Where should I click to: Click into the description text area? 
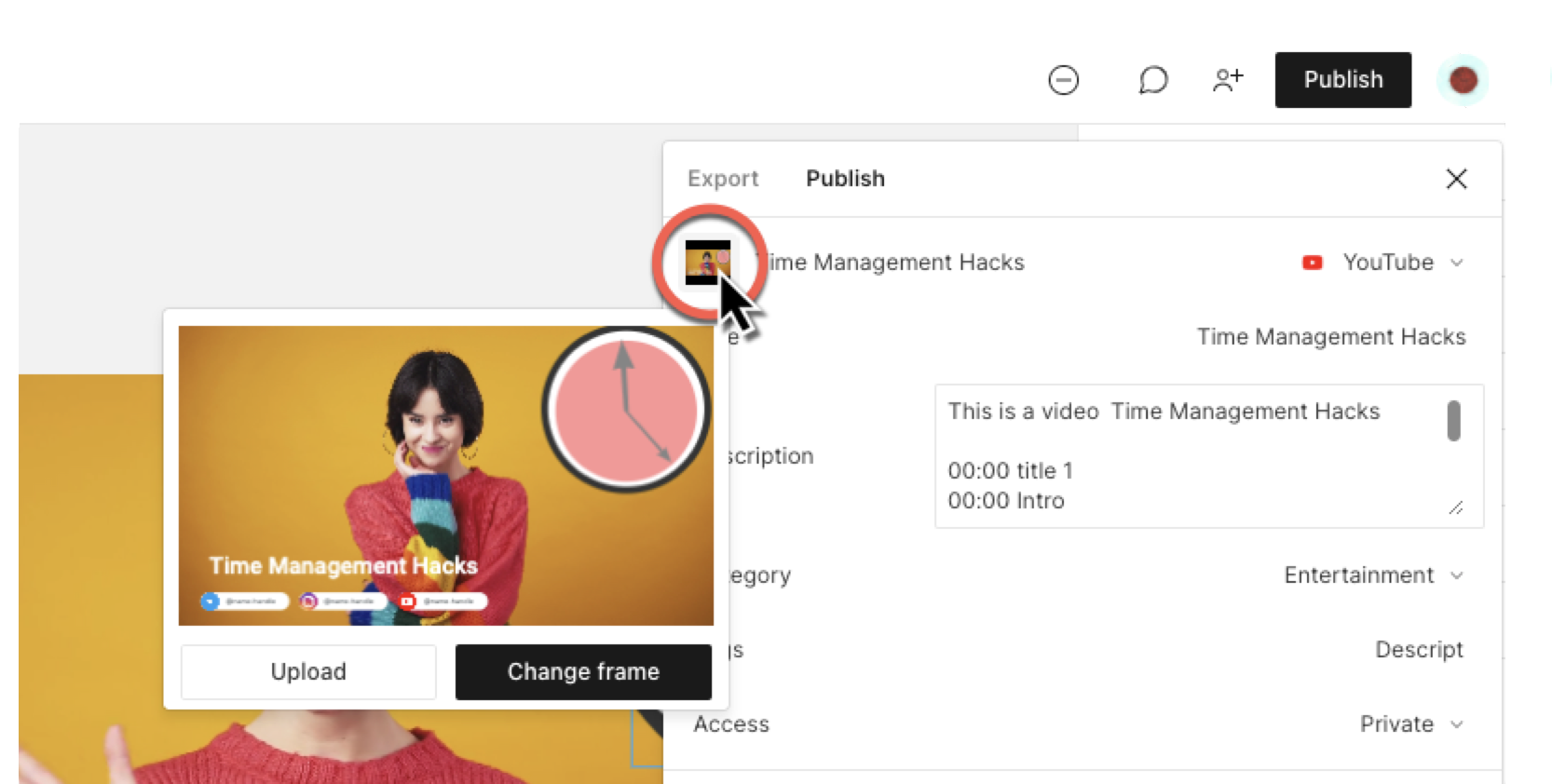1208,456
